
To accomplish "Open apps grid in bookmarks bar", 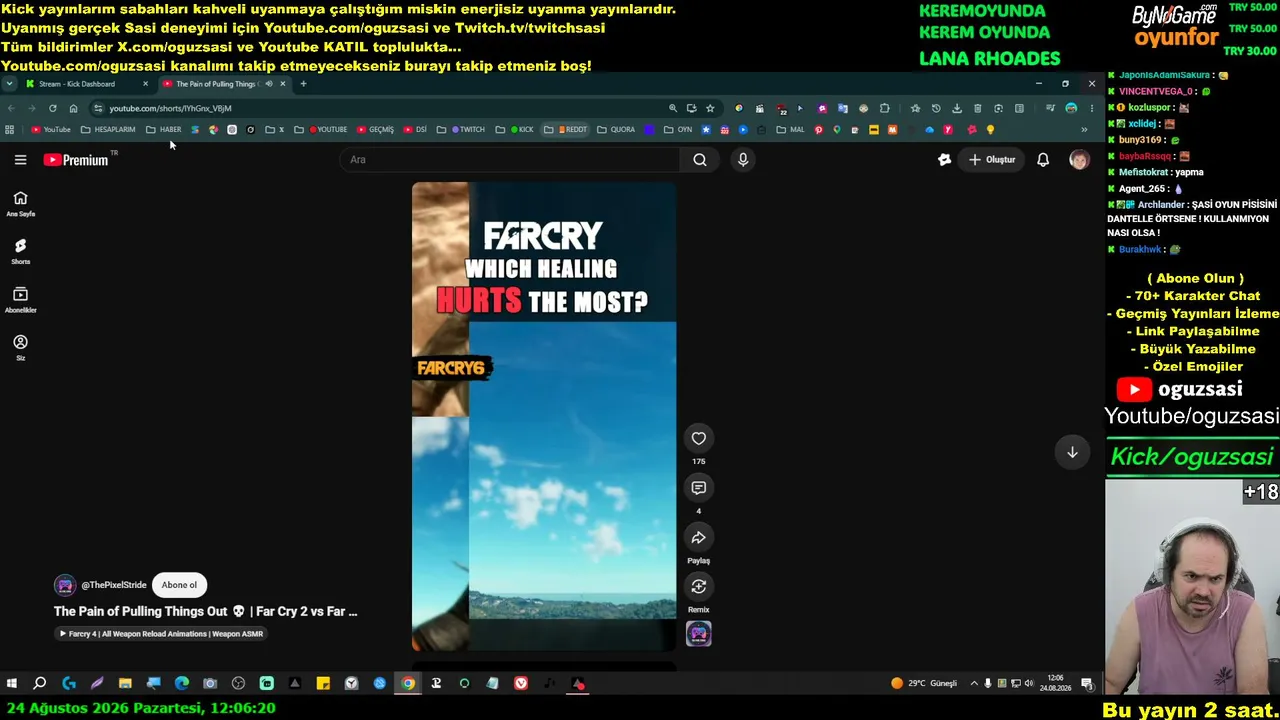I will 10,130.
